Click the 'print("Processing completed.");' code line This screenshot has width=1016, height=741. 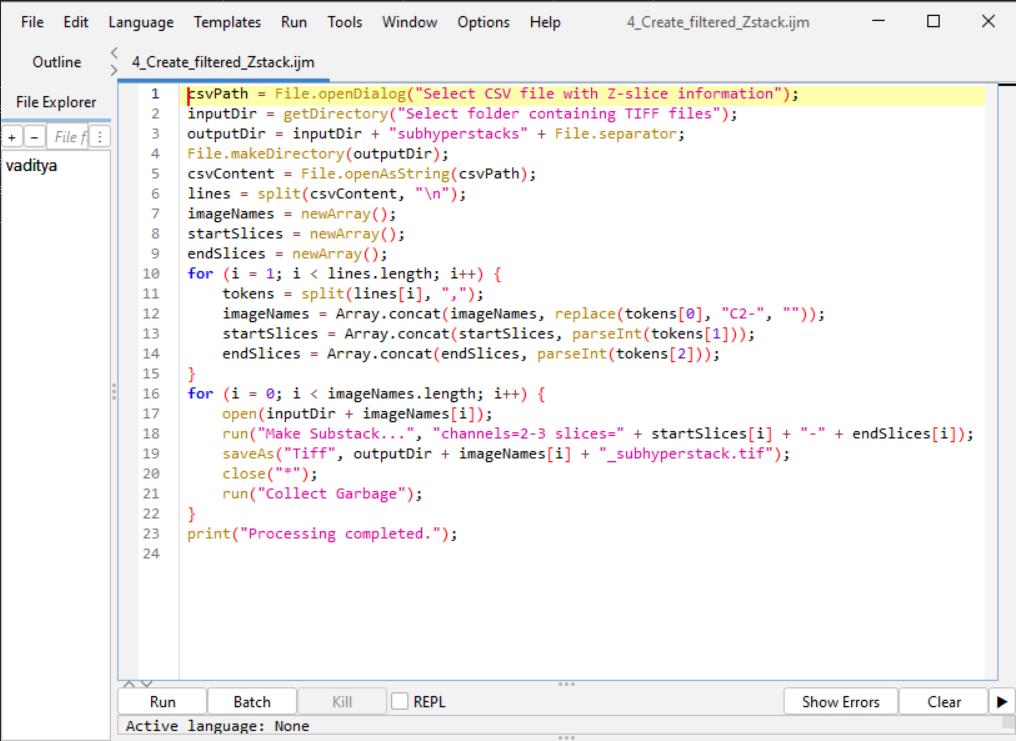click(x=322, y=534)
